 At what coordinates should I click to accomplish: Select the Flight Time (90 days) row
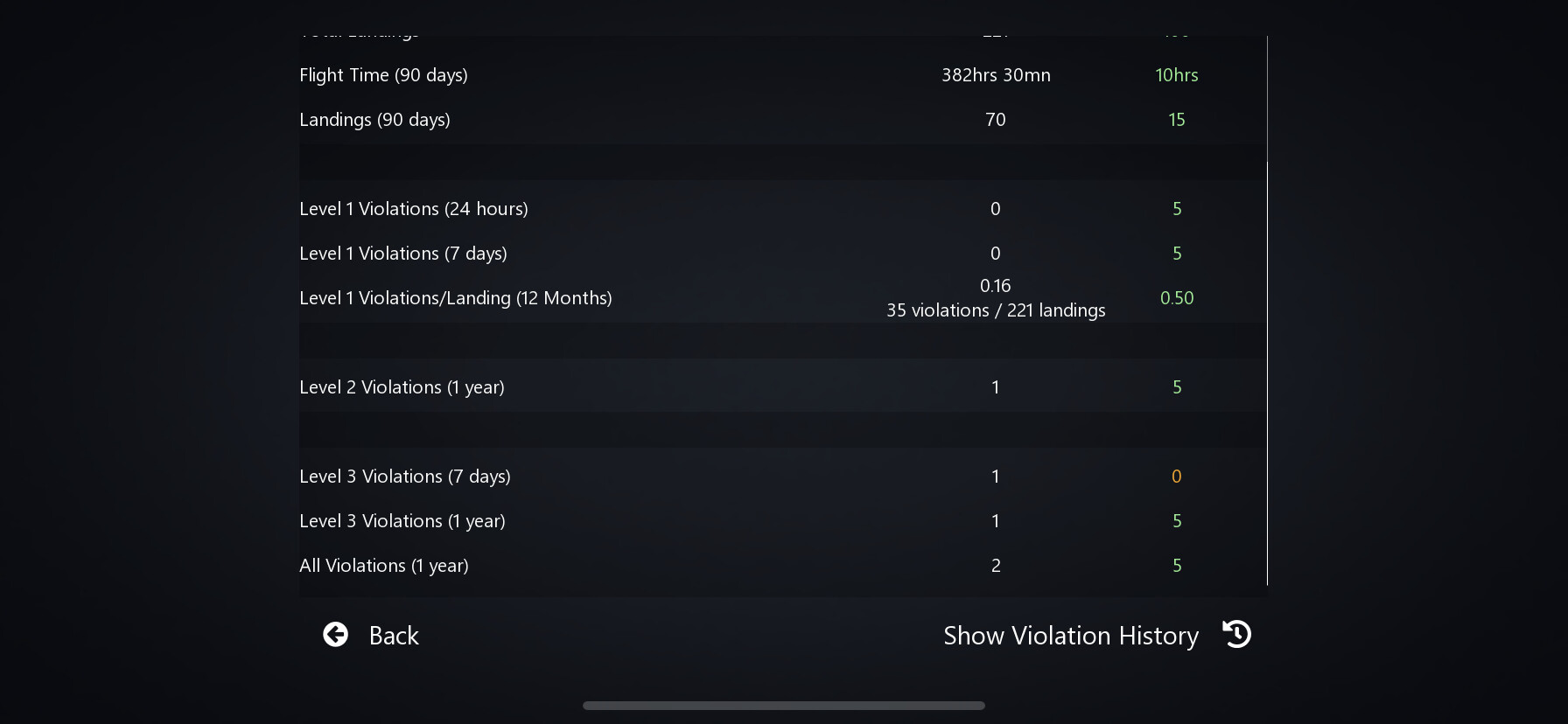coord(383,75)
